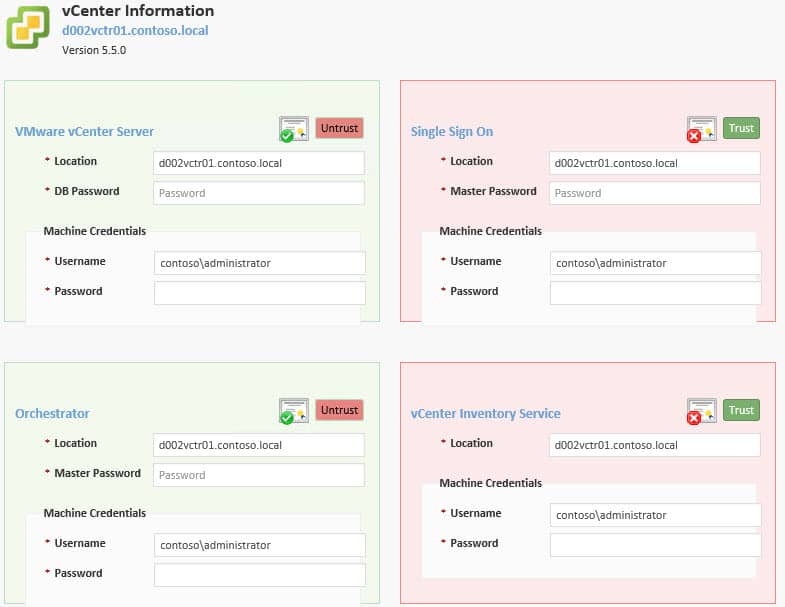Open the VMware vCenter Server certificate icon

(x=294, y=129)
